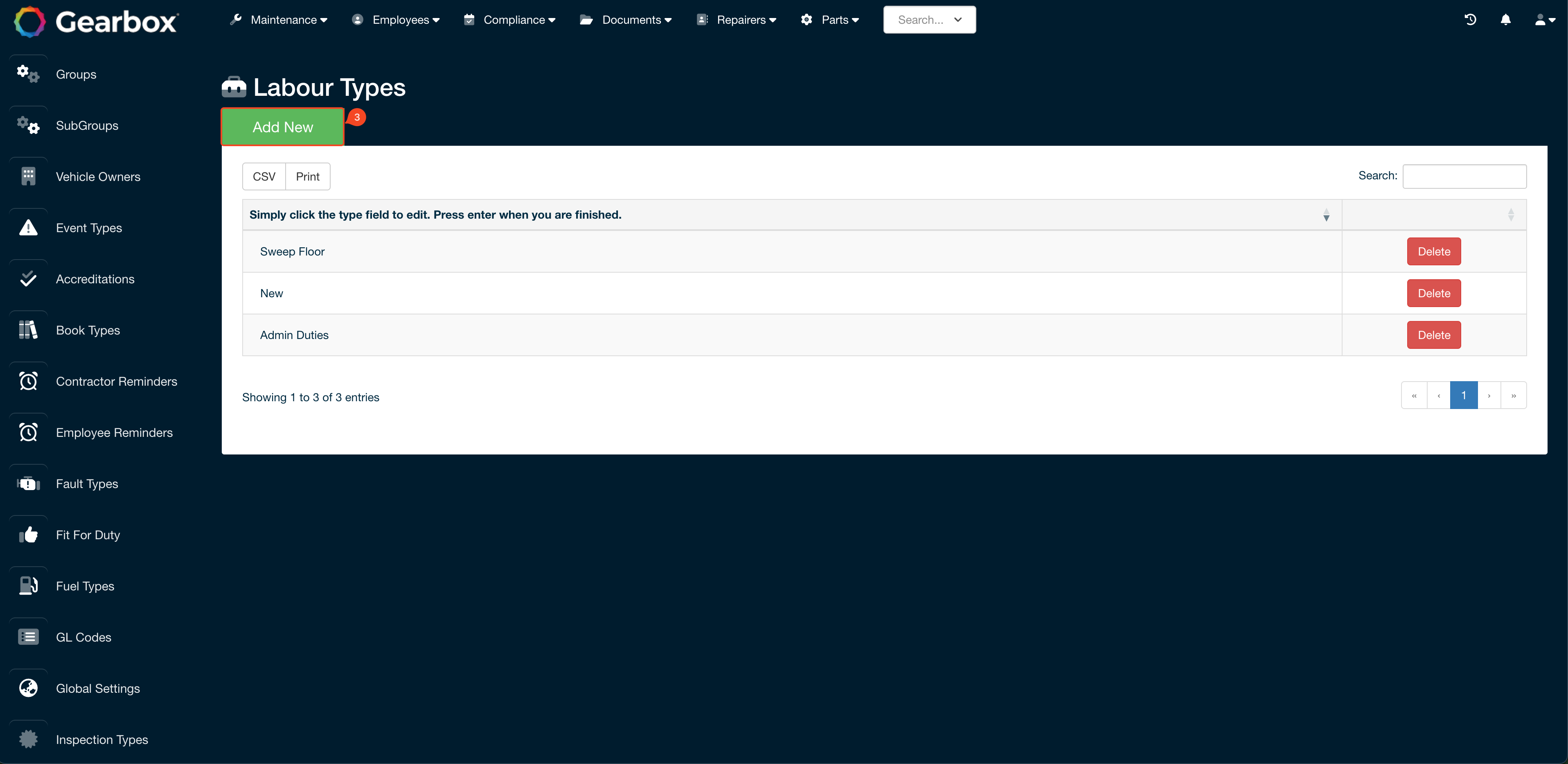Open Fit For Duty sidebar entry
The width and height of the screenshot is (1568, 764).
point(88,534)
